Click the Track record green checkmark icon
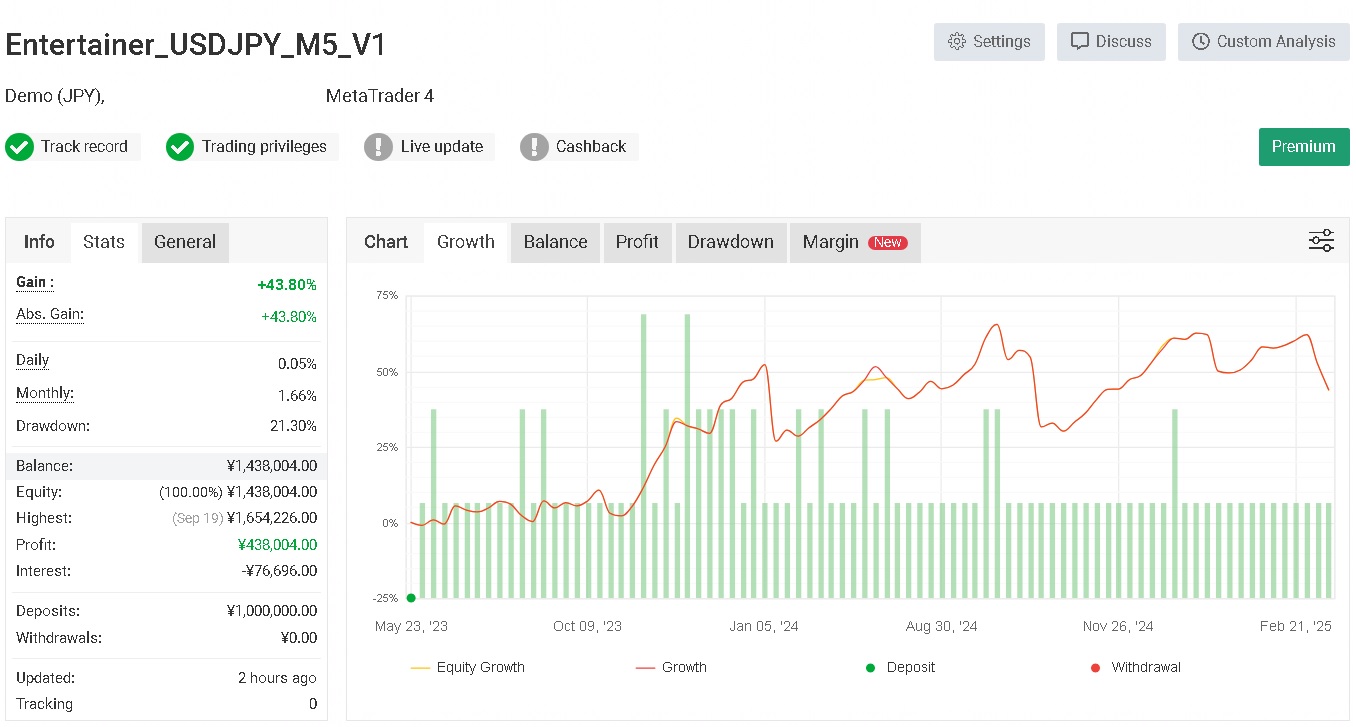The height and width of the screenshot is (727, 1356). tap(19, 147)
